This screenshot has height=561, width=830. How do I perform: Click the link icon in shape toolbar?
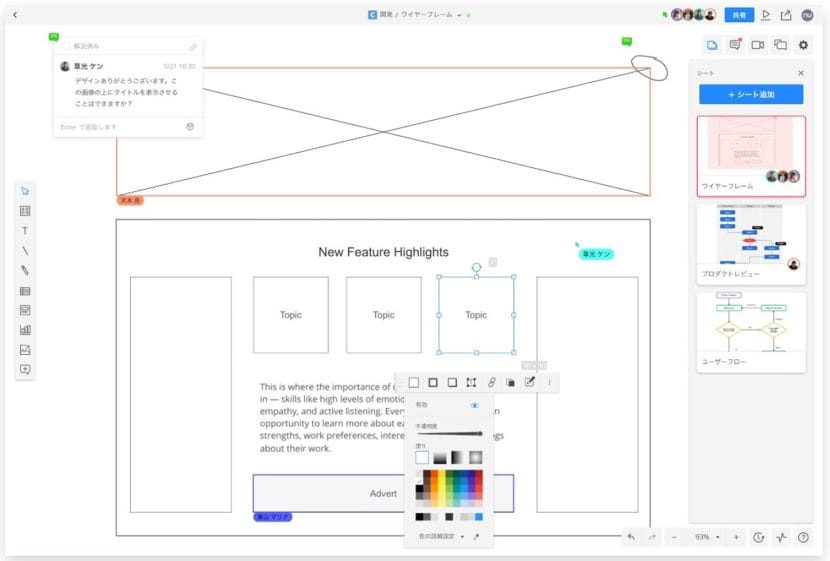(x=491, y=382)
